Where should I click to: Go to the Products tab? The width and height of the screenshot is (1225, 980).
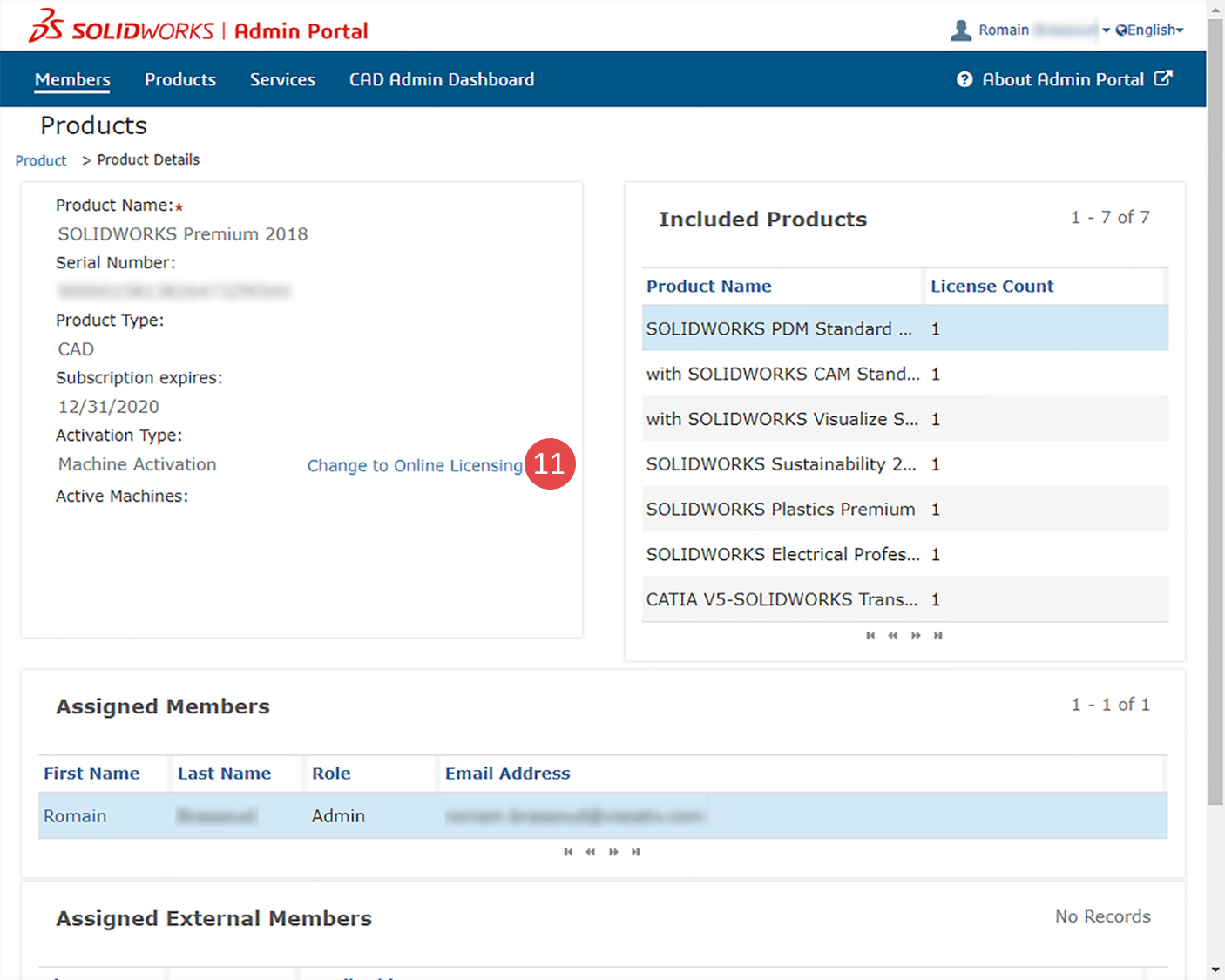click(180, 79)
